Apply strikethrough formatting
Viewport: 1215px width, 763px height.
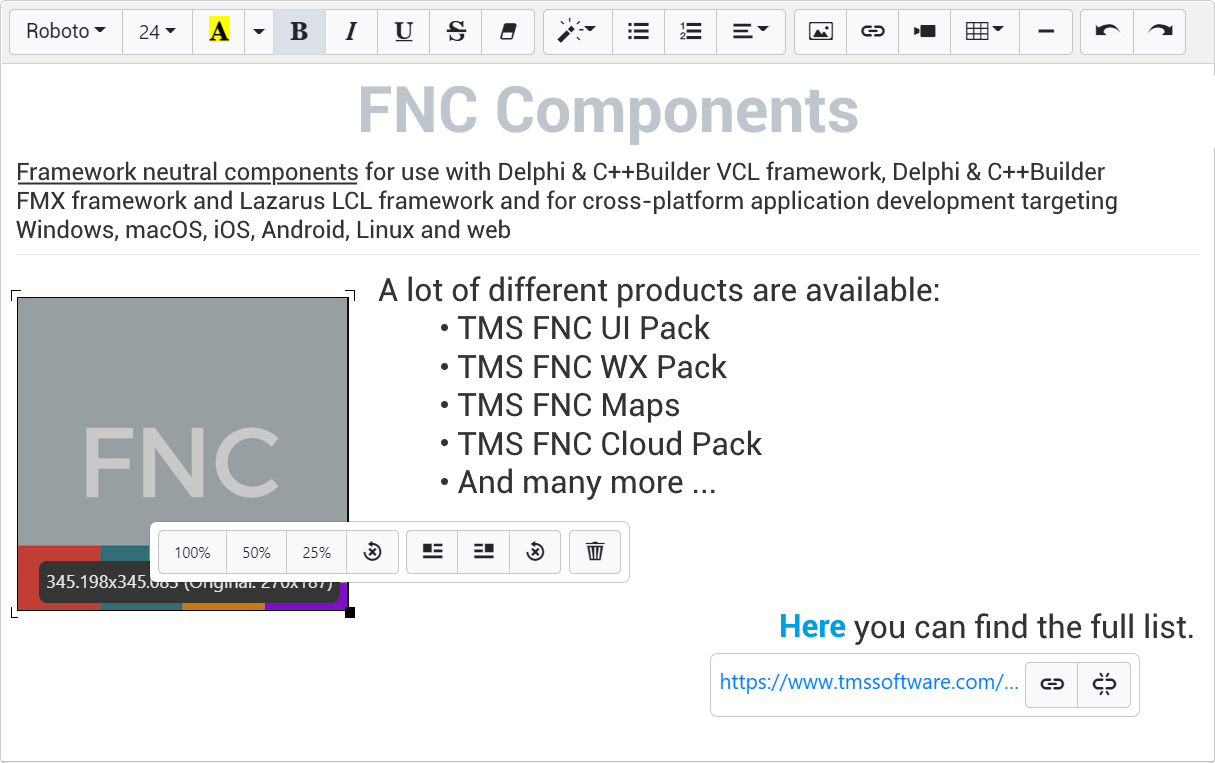click(455, 31)
